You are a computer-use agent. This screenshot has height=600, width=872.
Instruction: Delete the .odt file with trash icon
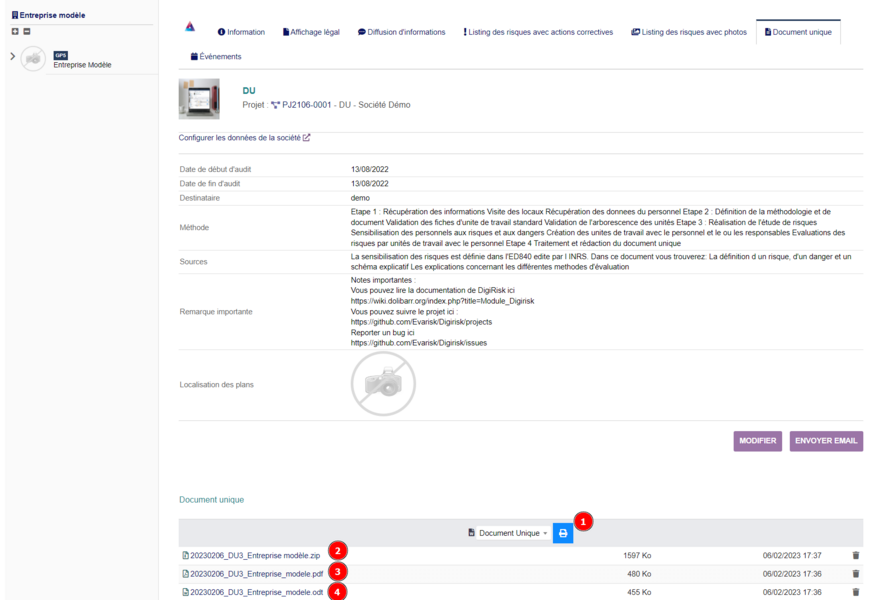[x=856, y=592]
